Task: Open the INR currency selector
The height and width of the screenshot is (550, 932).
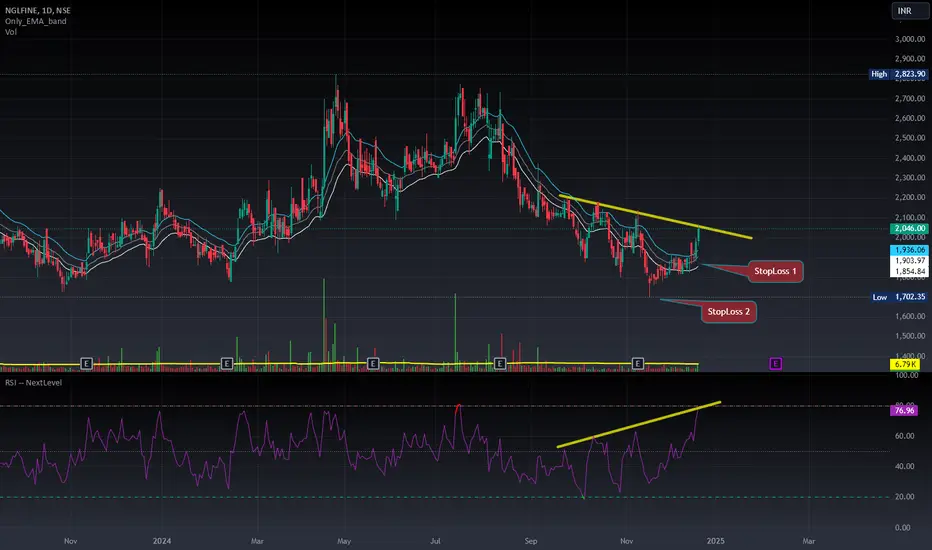Action: [x=909, y=11]
